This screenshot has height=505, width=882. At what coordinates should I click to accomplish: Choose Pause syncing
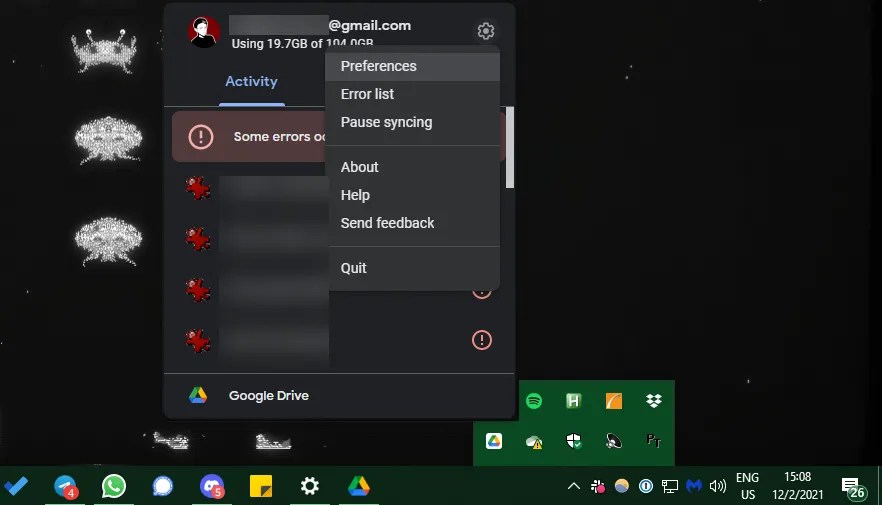click(412, 122)
